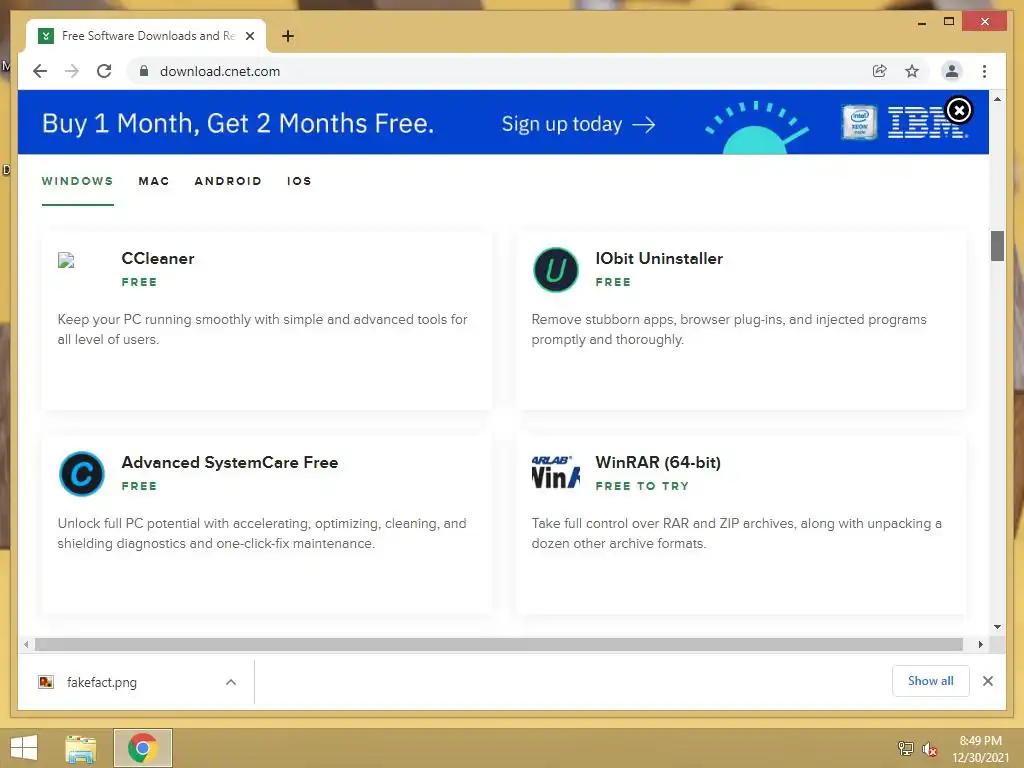
Task: Click the address bar URL
Action: (220, 71)
